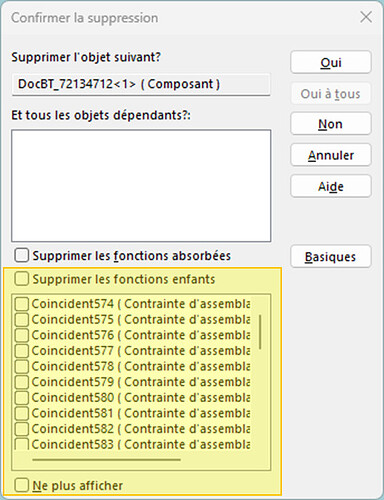Tick the Coincident574 constraint checkbox
The height and width of the screenshot is (500, 384).
(x=22, y=304)
